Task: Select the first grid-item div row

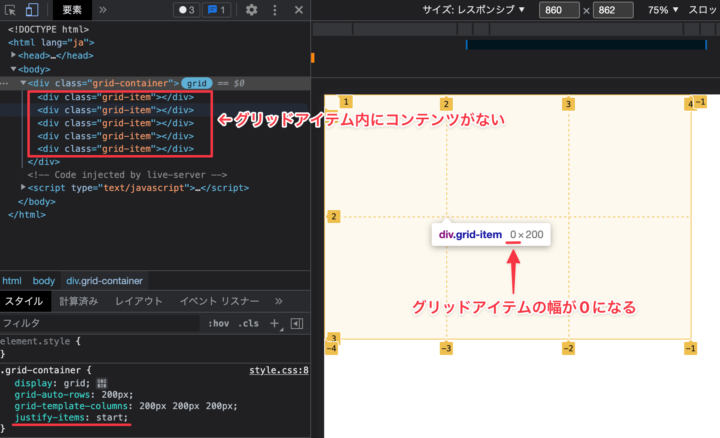Action: point(116,97)
